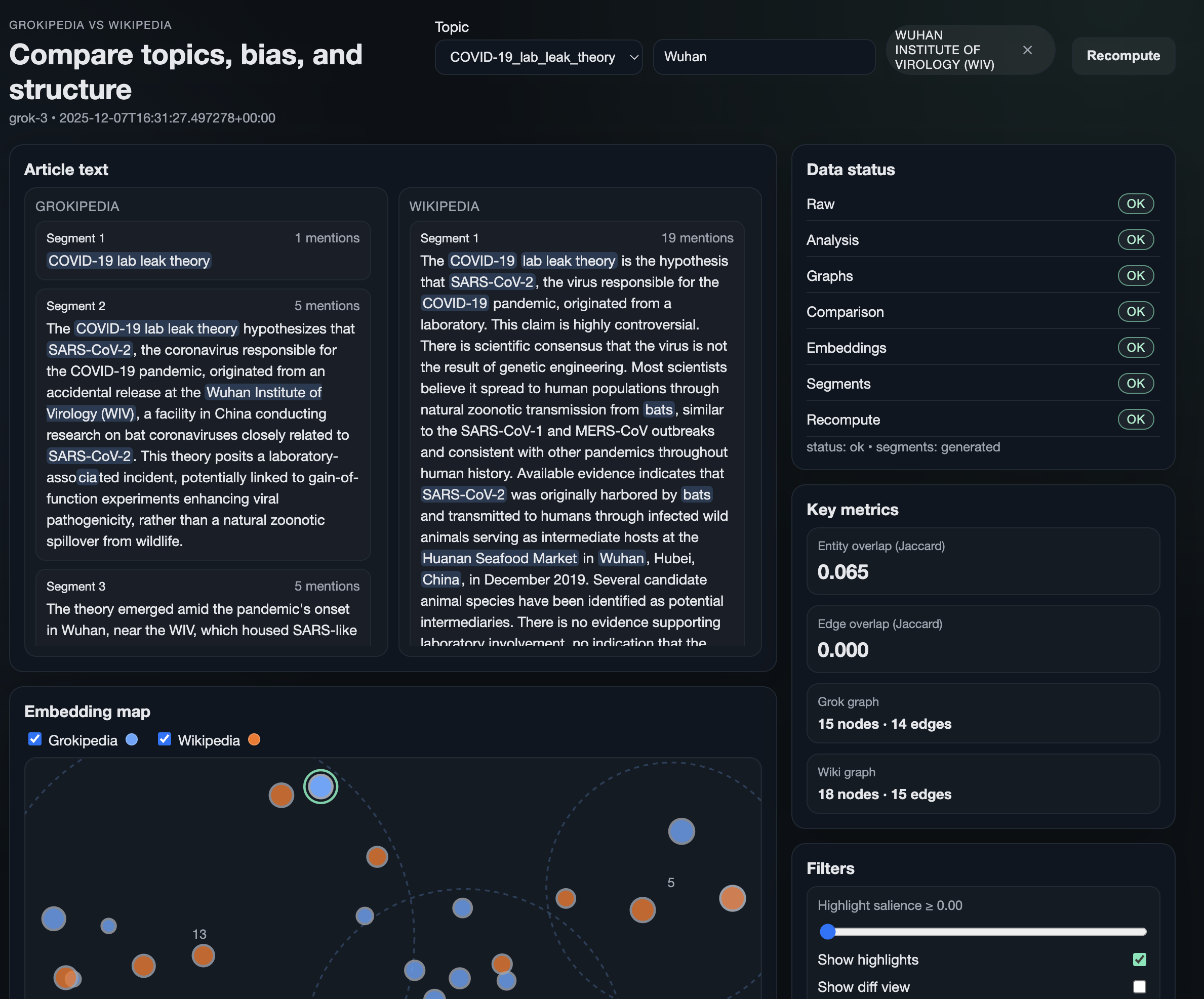Click the Highlight salience slider handle
This screenshot has width=1204, height=999.
[827, 931]
